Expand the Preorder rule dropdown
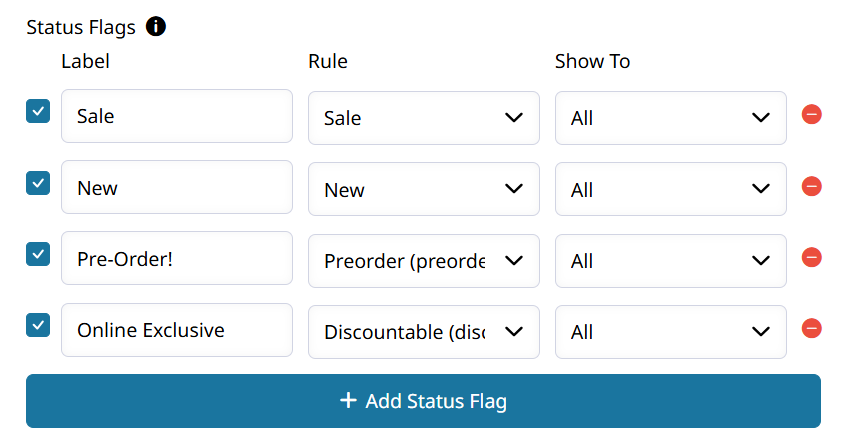This screenshot has width=863, height=444. tap(424, 261)
